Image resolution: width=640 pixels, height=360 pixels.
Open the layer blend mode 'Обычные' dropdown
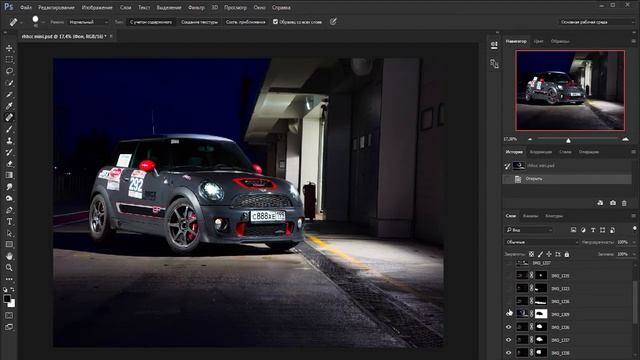(x=542, y=242)
